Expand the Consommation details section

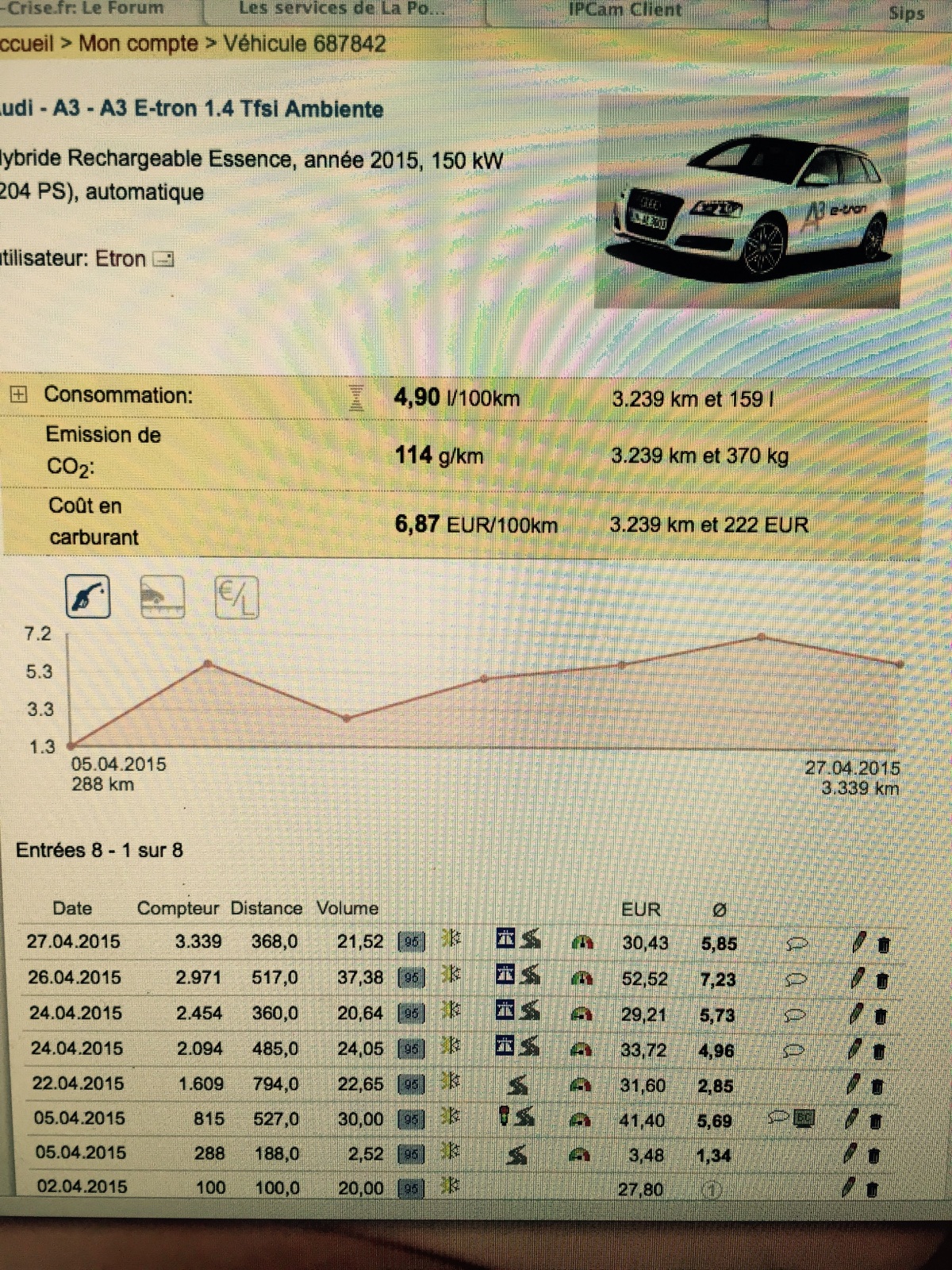[18, 394]
